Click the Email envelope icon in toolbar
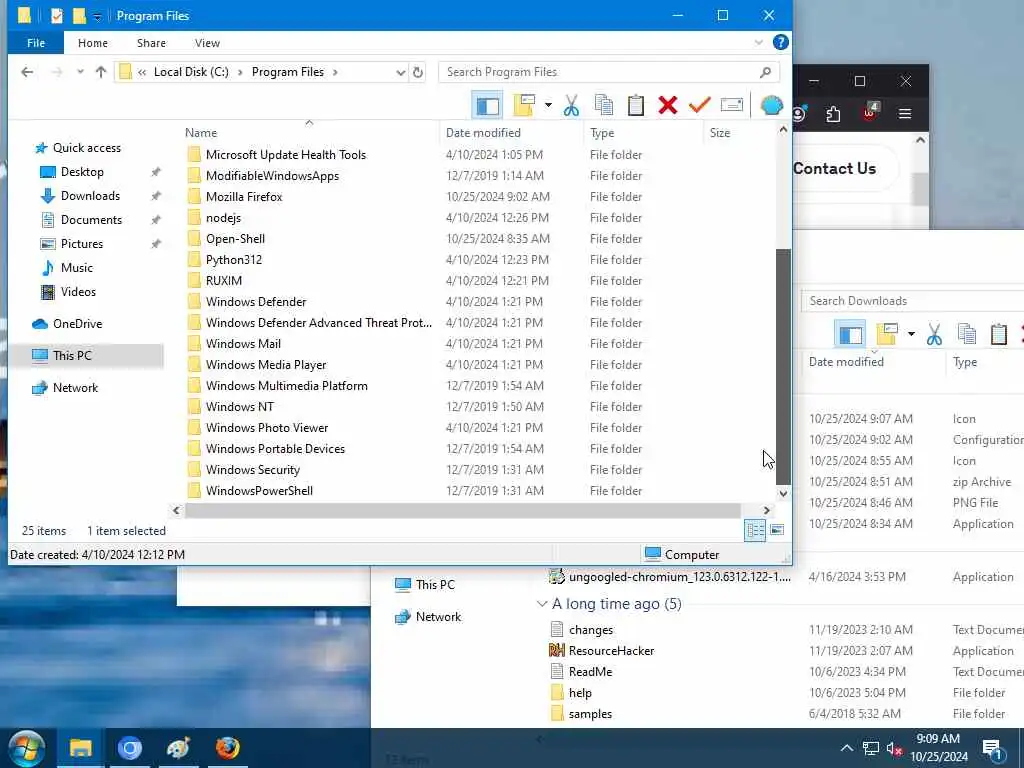Screen dimensions: 1024x768 731,105
